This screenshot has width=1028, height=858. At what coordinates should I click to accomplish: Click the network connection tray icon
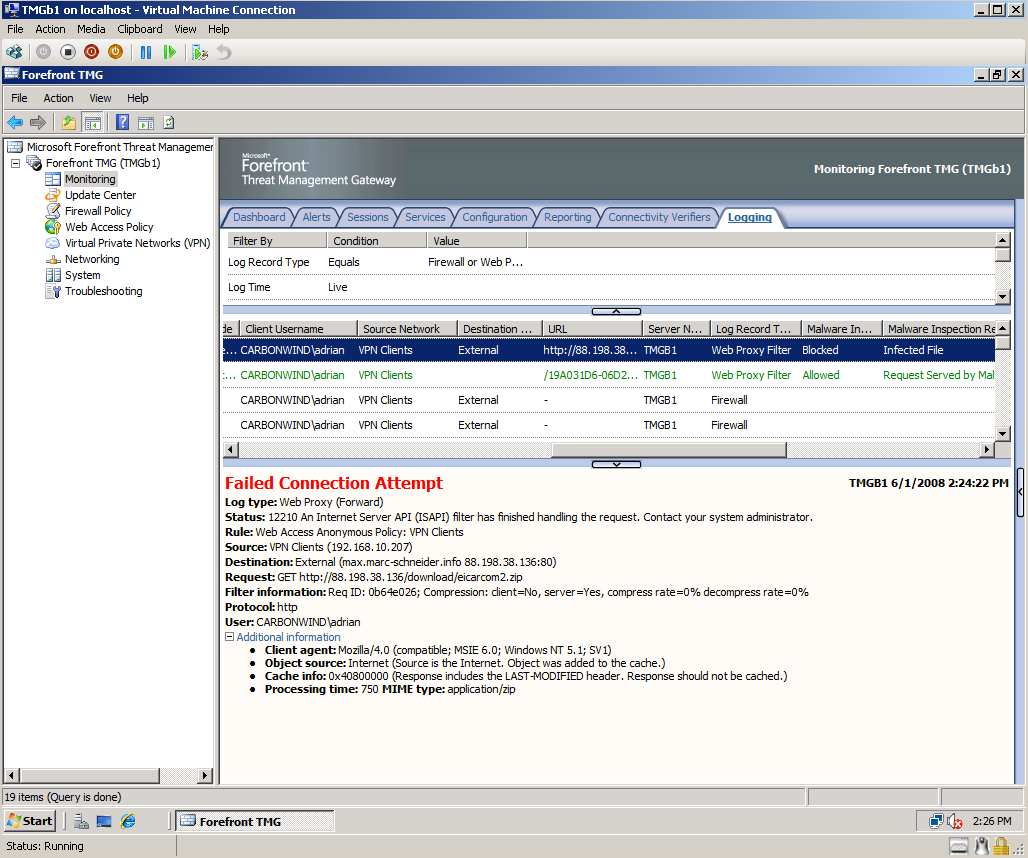point(936,821)
